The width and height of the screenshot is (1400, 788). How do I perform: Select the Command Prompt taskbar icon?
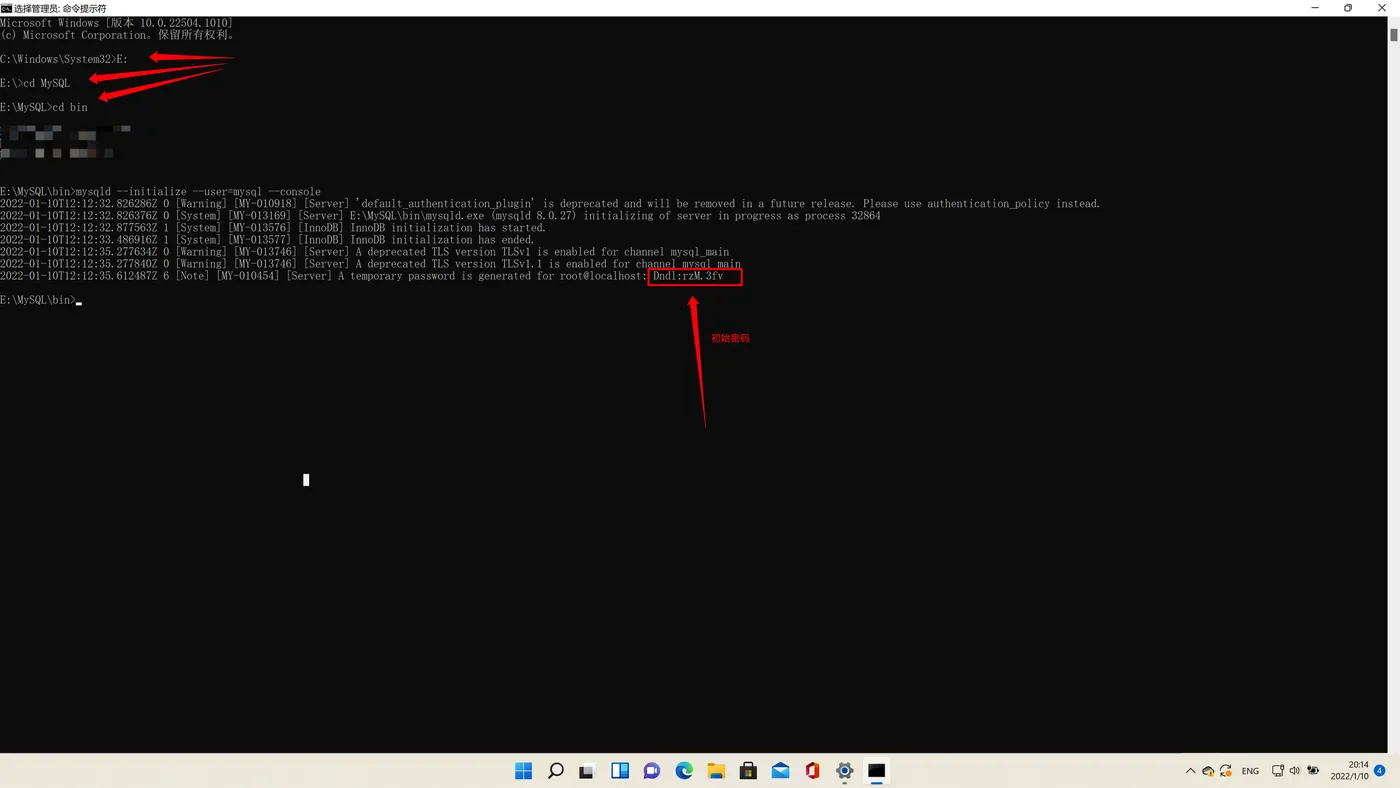tap(877, 771)
